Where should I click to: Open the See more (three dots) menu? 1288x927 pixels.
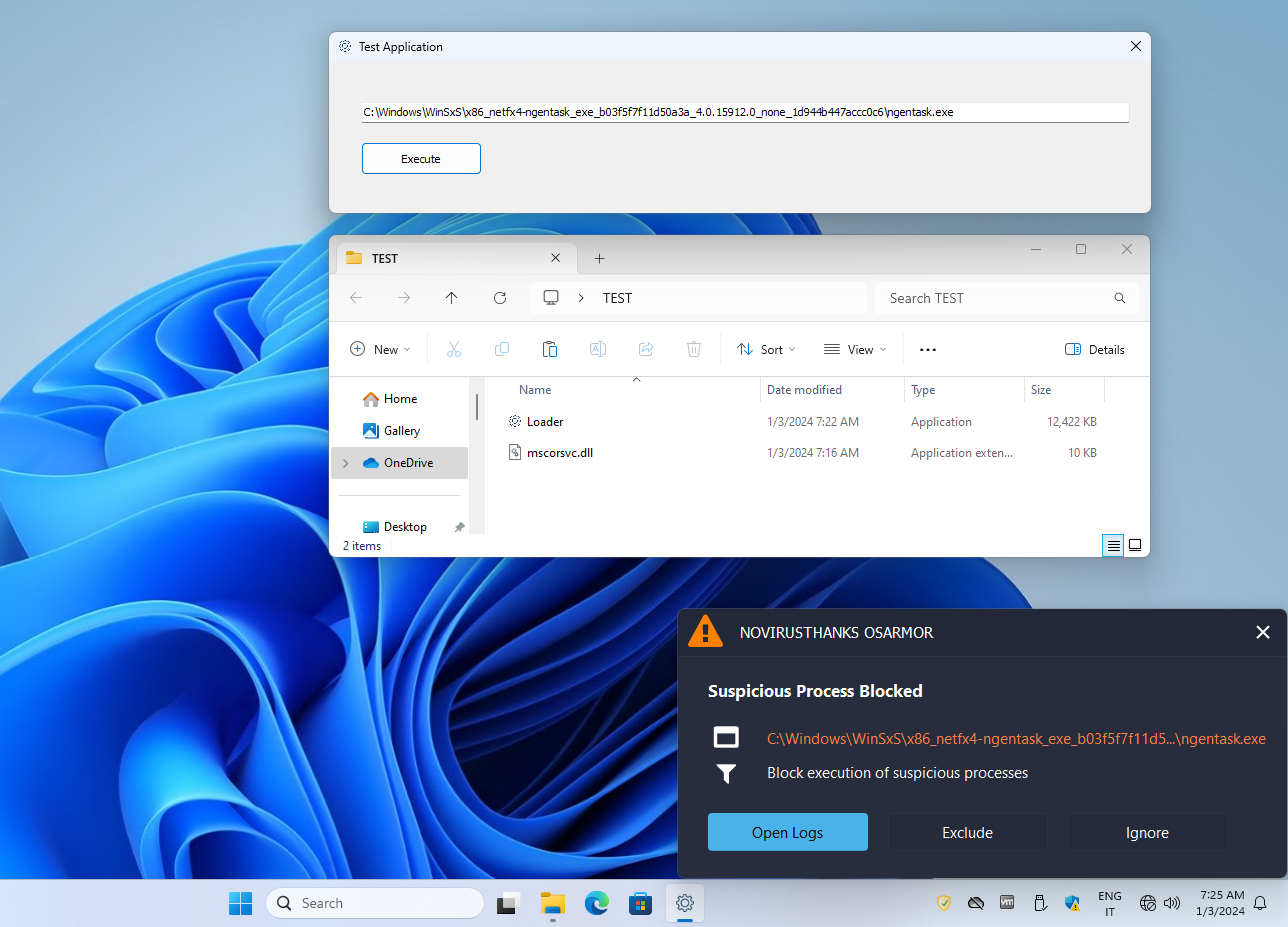click(927, 349)
